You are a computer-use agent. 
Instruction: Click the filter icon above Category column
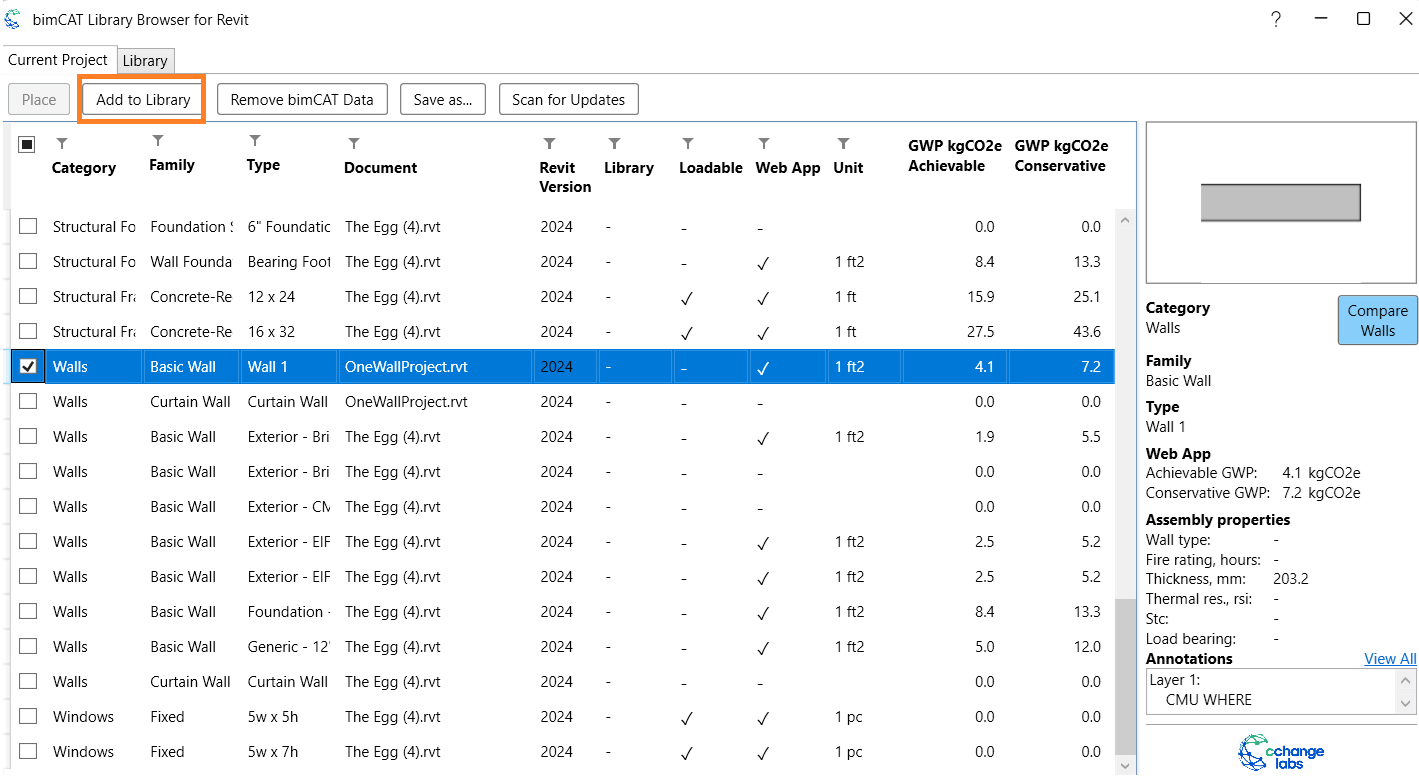coord(62,144)
